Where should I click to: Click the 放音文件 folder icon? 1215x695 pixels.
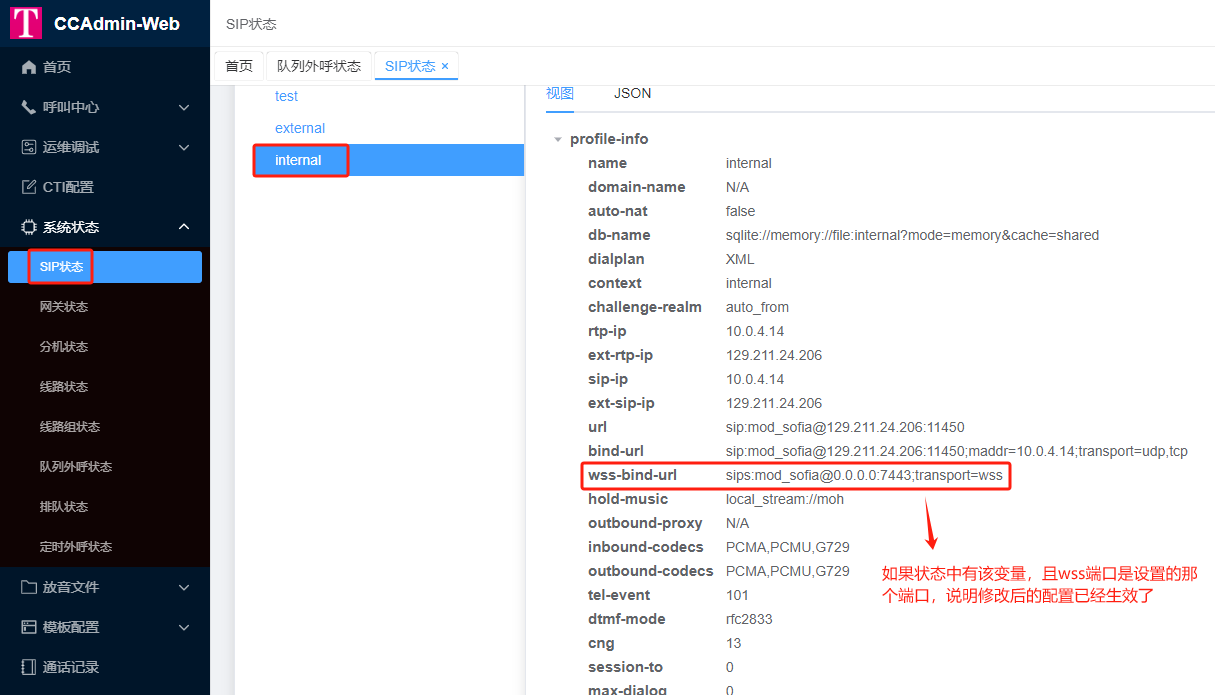pos(29,587)
